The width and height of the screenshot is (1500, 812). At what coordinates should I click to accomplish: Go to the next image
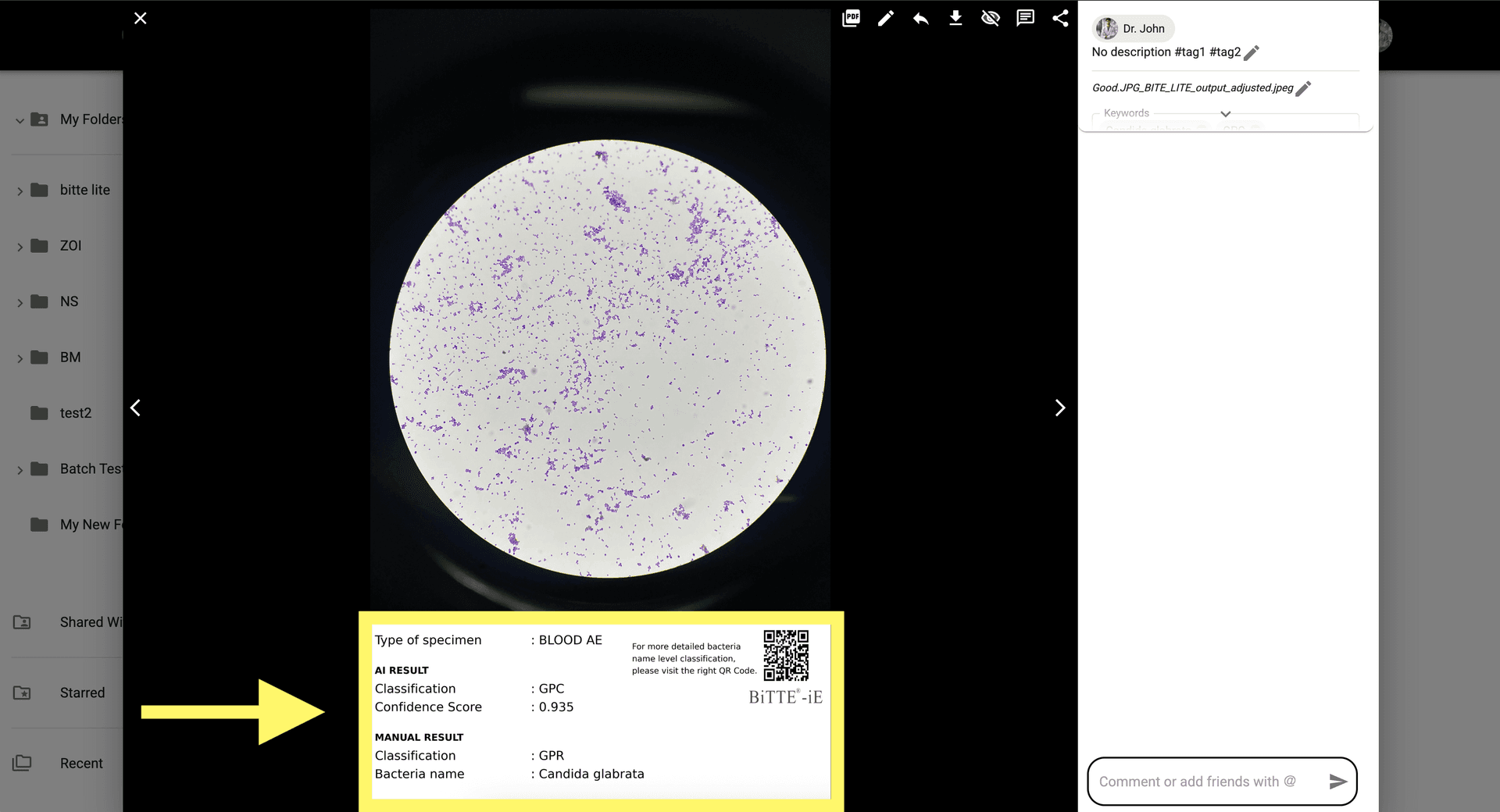(1059, 408)
